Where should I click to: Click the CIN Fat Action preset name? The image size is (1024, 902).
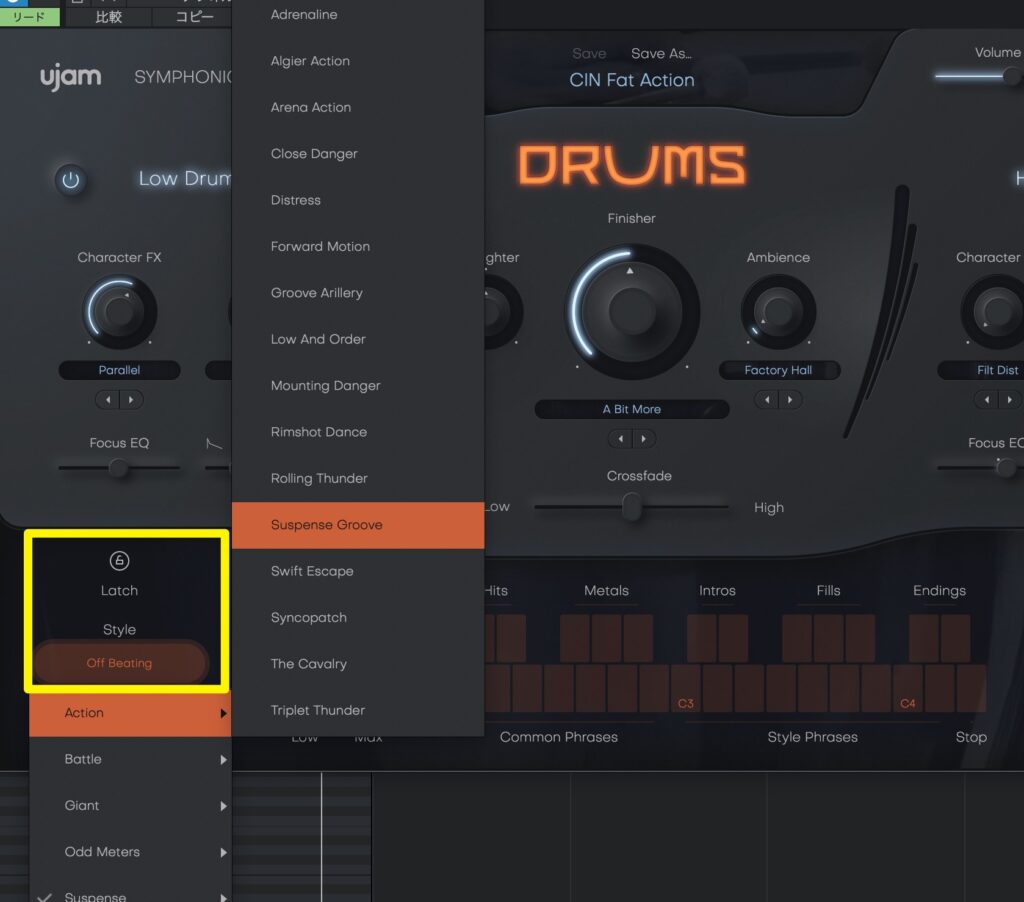point(631,80)
